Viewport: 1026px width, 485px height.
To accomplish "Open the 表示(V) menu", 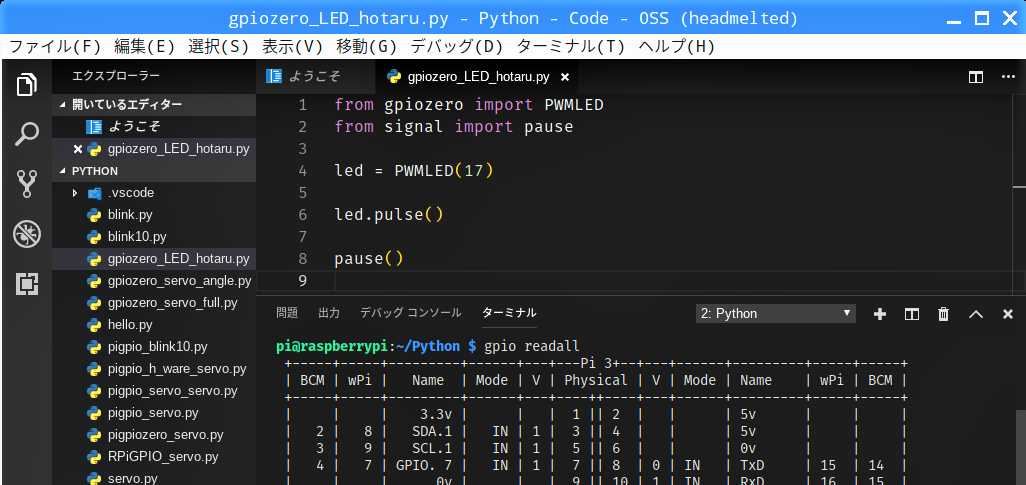I will tap(292, 46).
